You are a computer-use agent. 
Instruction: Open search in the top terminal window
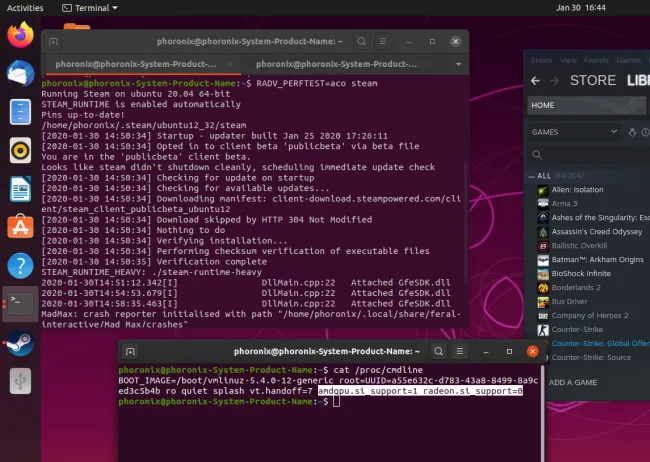click(361, 41)
